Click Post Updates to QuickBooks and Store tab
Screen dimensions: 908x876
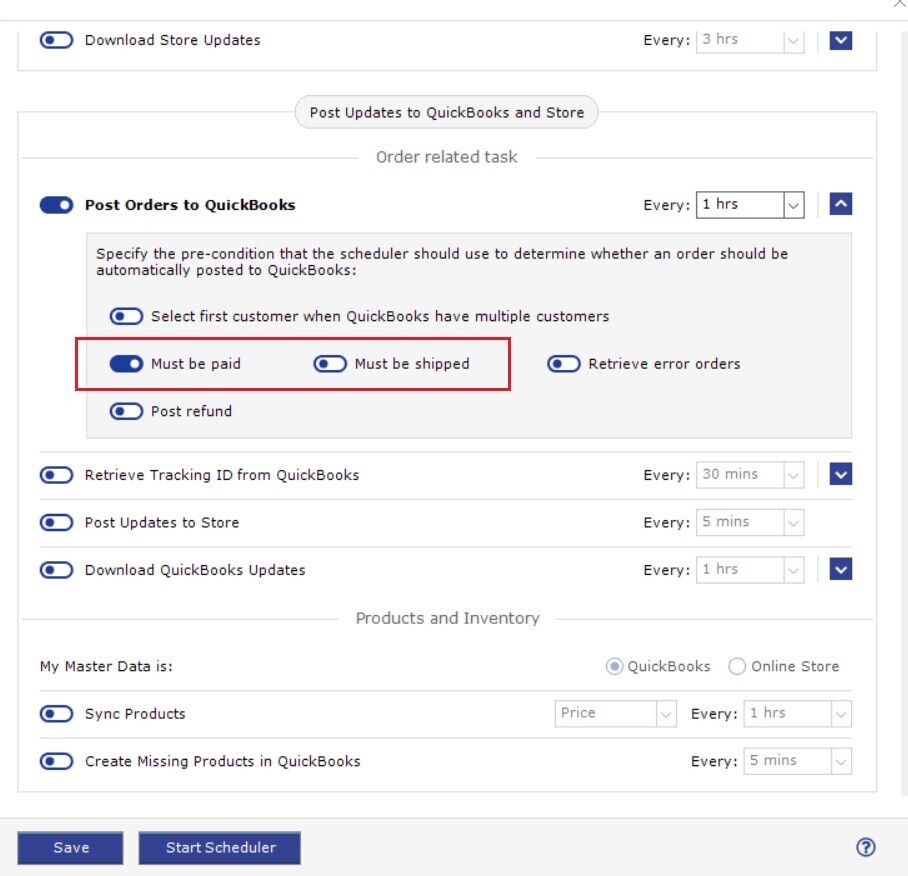pyautogui.click(x=446, y=113)
